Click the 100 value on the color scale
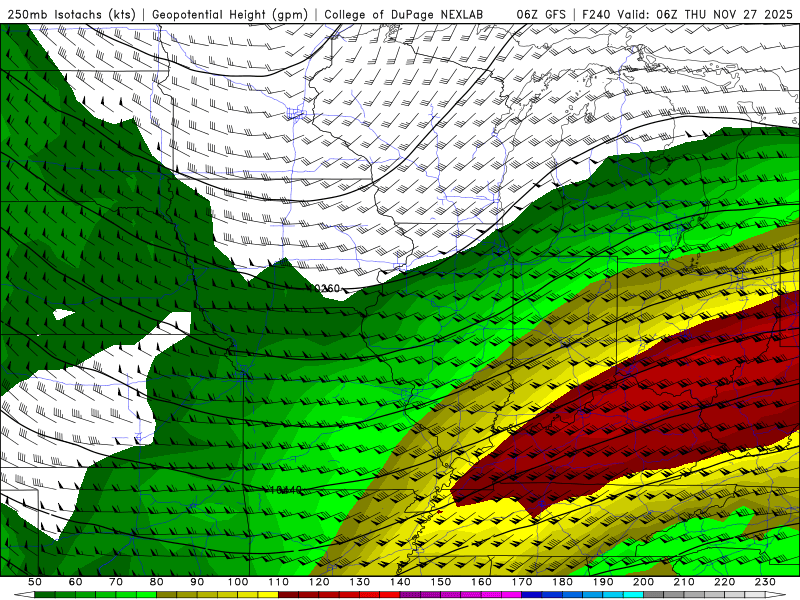This screenshot has height=600, width=800. [238, 582]
